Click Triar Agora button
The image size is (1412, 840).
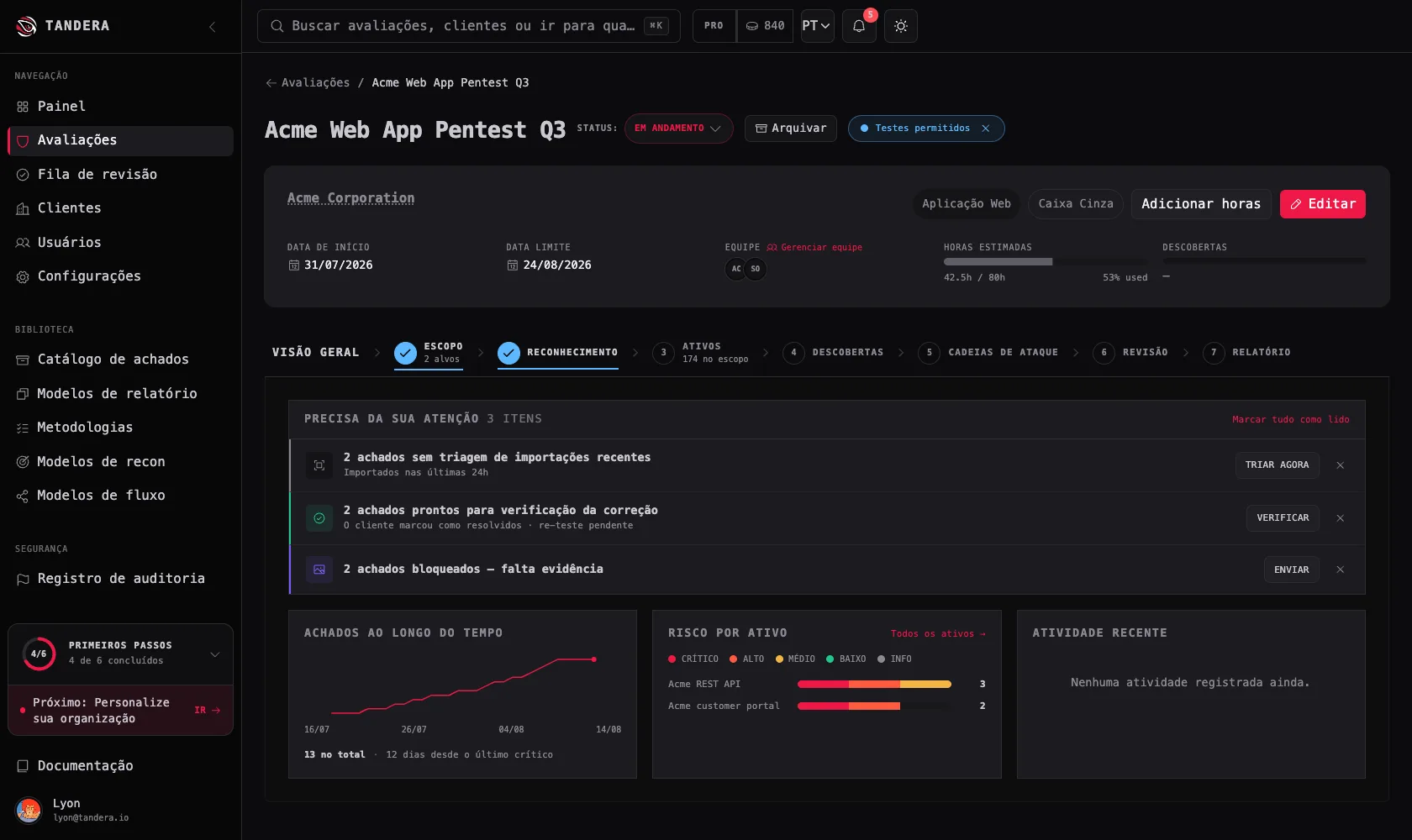coord(1277,465)
